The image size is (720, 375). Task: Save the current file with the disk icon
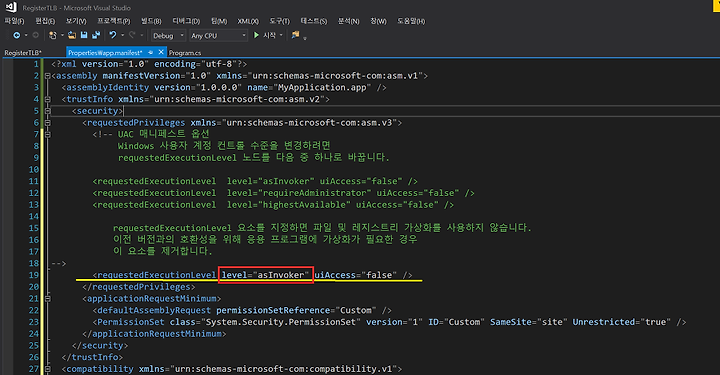pos(84,35)
